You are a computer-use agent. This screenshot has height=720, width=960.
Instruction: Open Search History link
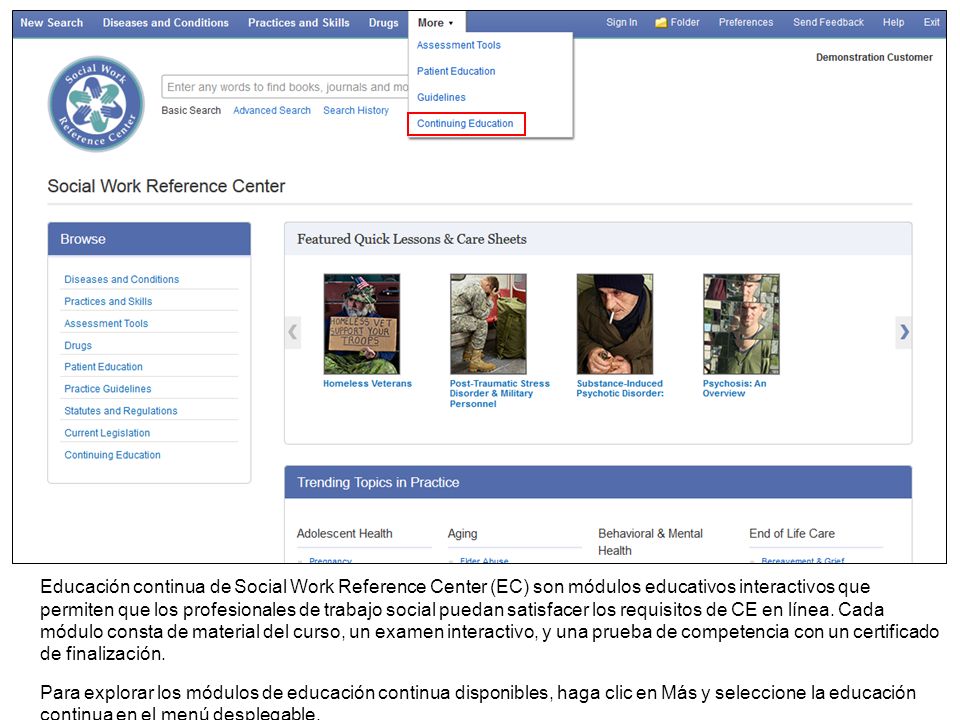pyautogui.click(x=356, y=111)
